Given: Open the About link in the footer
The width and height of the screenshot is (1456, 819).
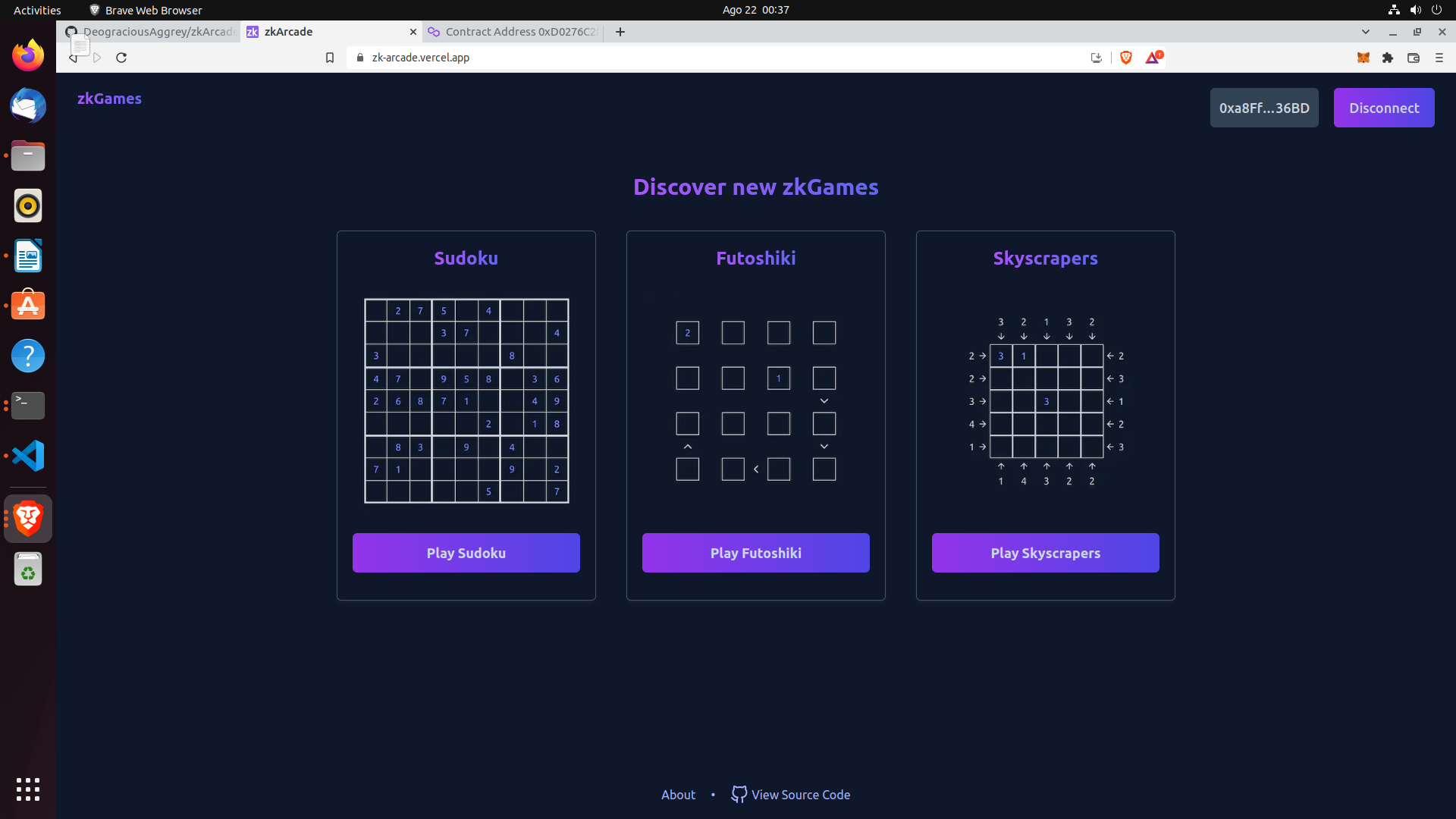Looking at the screenshot, I should tap(677, 795).
